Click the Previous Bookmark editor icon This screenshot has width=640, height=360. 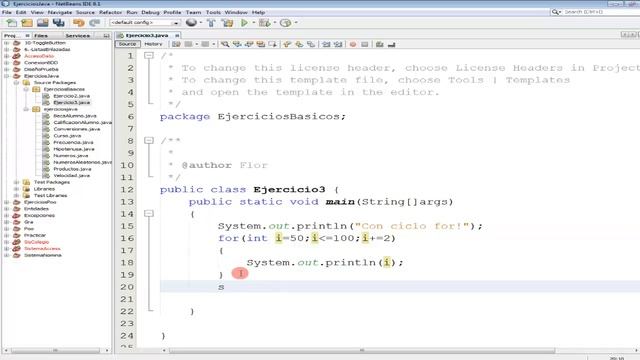point(287,44)
